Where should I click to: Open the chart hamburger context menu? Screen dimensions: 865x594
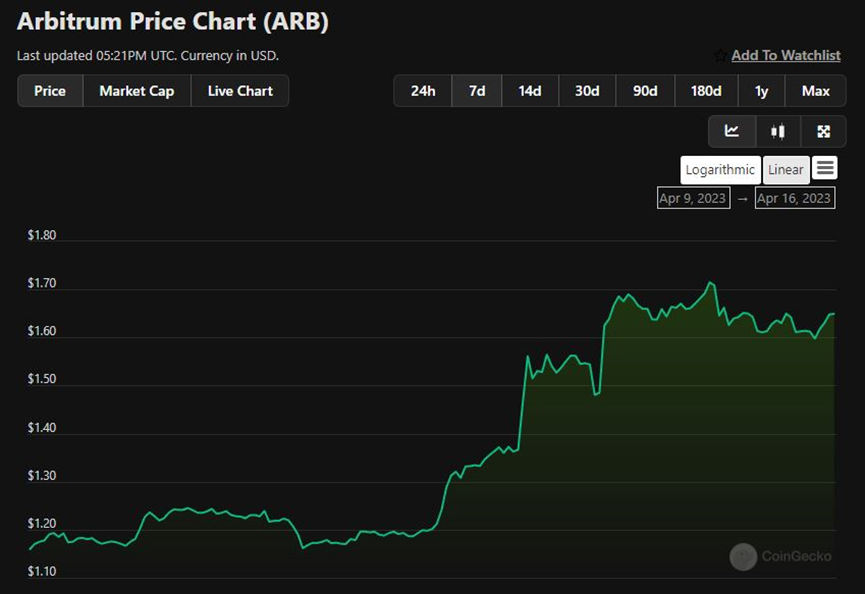pos(825,168)
